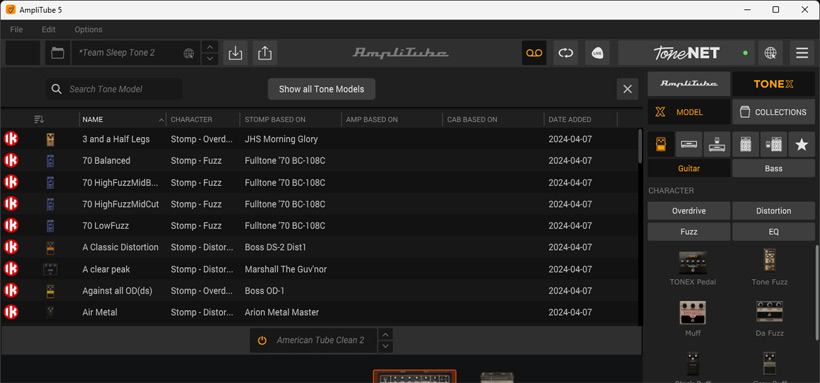Step to previous preset with up arrow

click(x=210, y=47)
